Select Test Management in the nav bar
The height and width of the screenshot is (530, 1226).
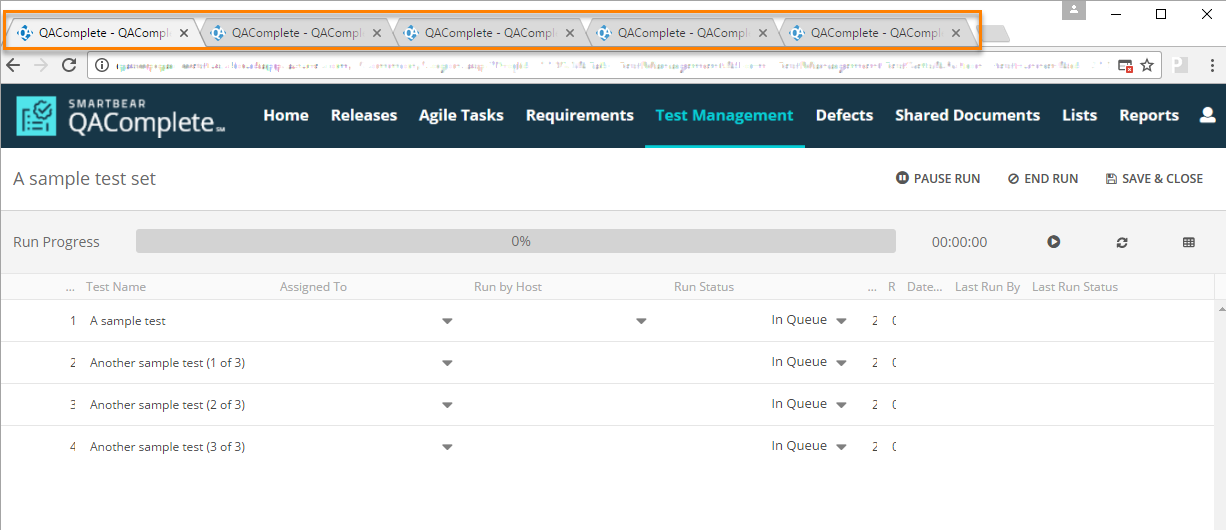pos(724,116)
